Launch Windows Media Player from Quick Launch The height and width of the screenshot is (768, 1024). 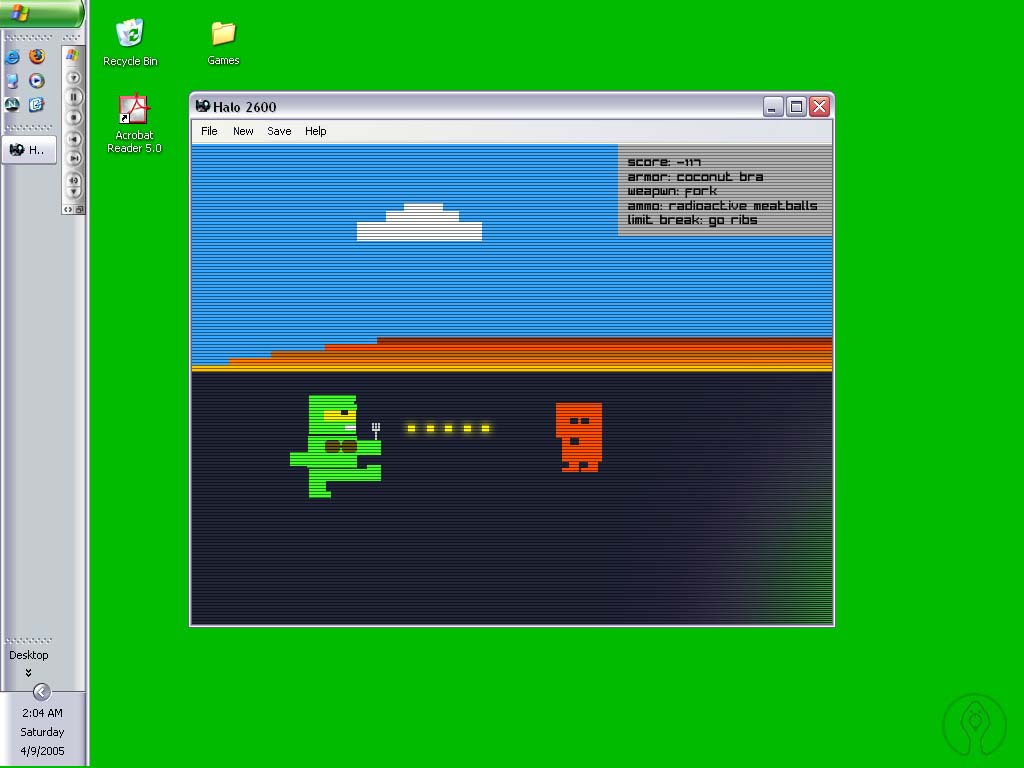(x=37, y=81)
